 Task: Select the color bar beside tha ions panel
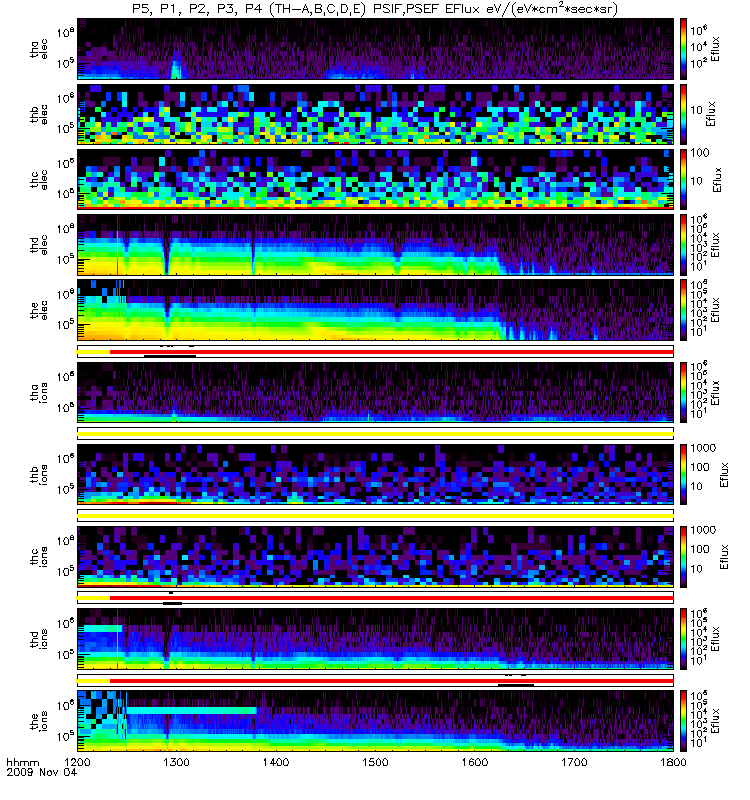pyautogui.click(x=683, y=392)
